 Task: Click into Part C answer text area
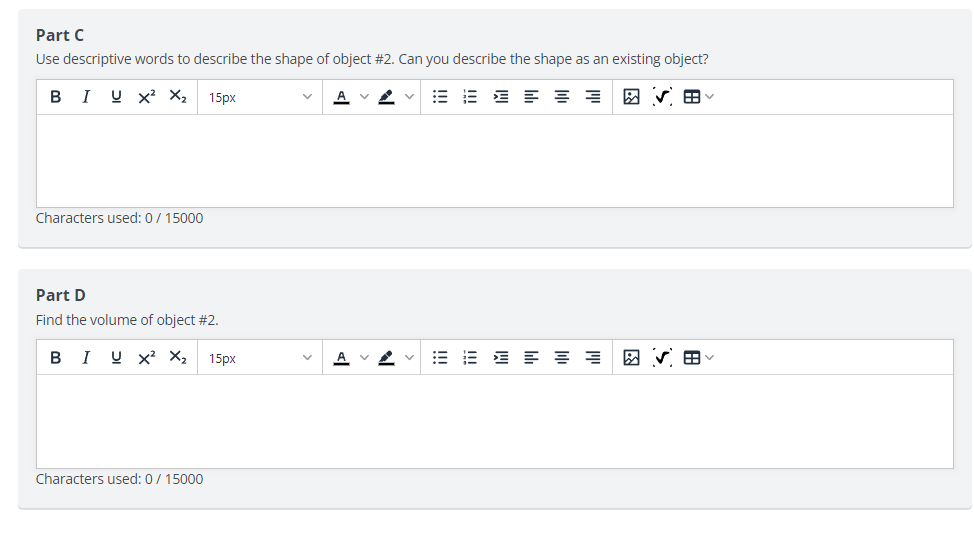point(494,161)
